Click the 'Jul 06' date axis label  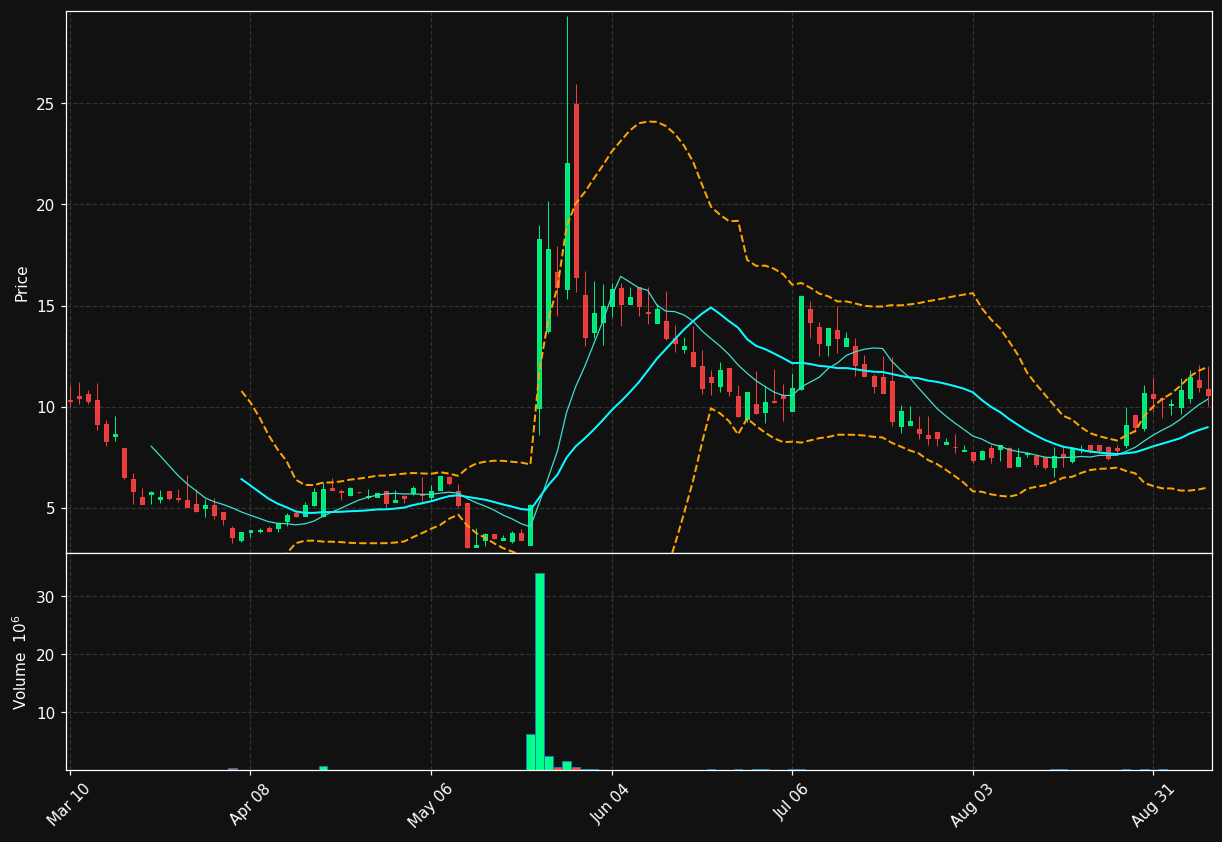coord(792,805)
